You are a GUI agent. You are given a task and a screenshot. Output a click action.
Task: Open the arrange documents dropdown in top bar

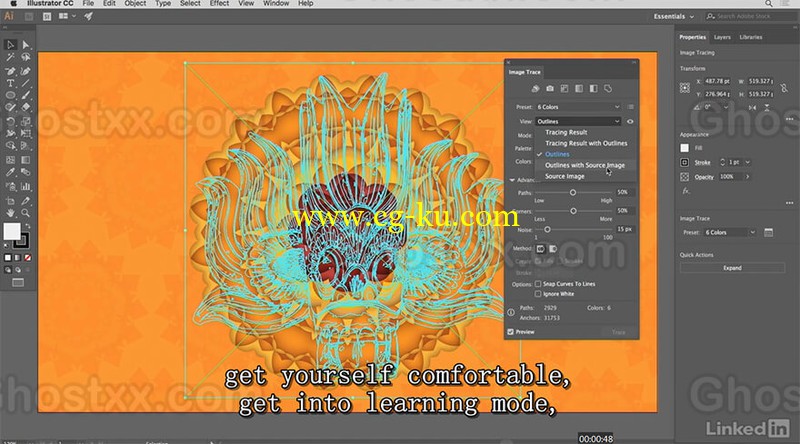67,16
